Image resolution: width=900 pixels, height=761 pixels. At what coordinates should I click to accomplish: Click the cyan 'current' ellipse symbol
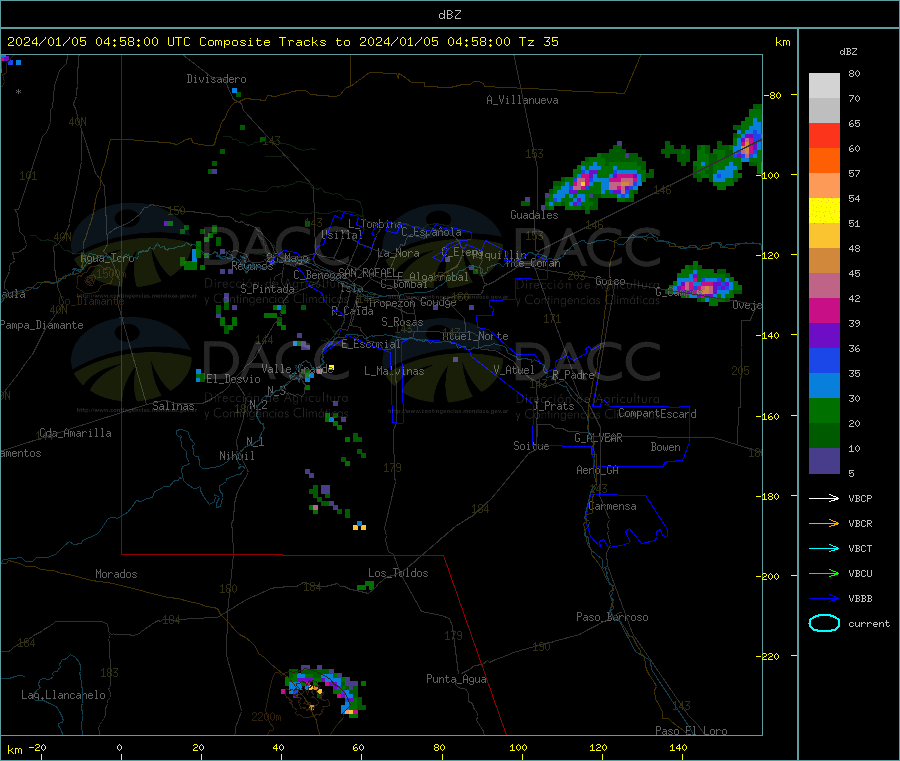click(x=824, y=623)
